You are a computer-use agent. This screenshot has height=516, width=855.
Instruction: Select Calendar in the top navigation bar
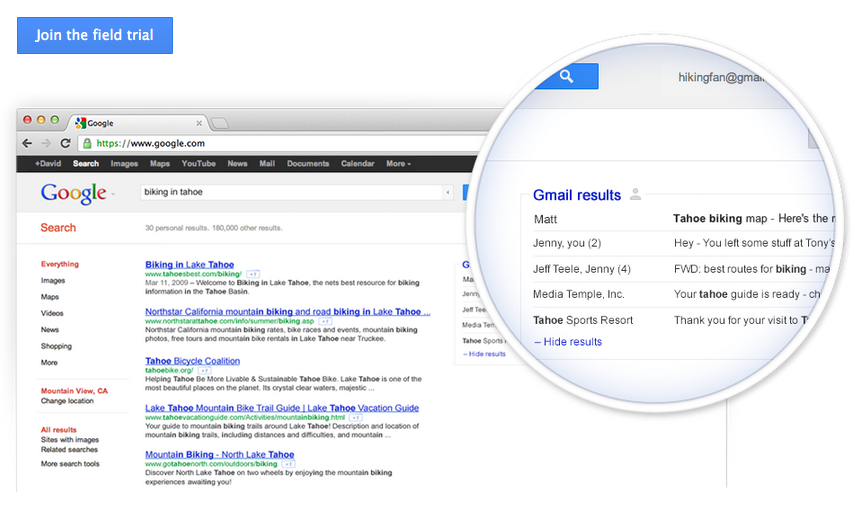[357, 164]
